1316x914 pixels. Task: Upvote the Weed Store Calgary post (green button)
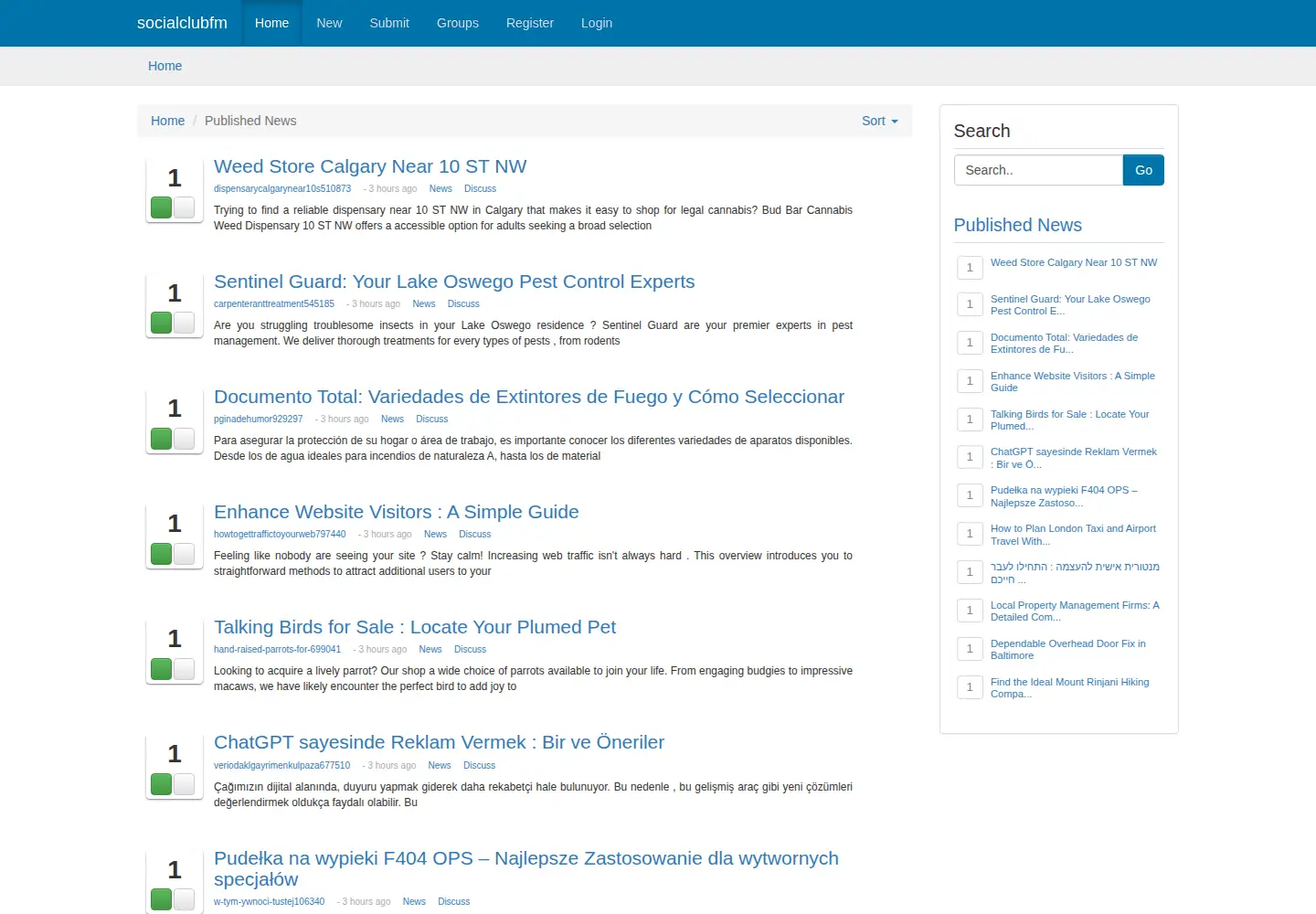tap(162, 207)
